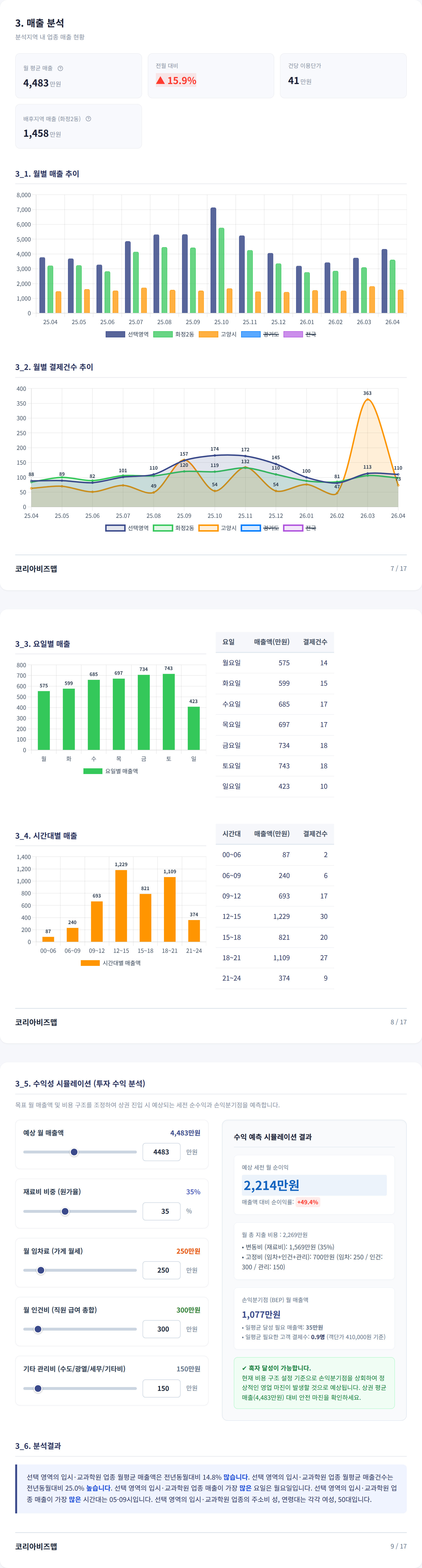Screen dimensions: 422x1568
Task: Click the 12~15 bar labeled 1,229
Action: [x=121, y=906]
